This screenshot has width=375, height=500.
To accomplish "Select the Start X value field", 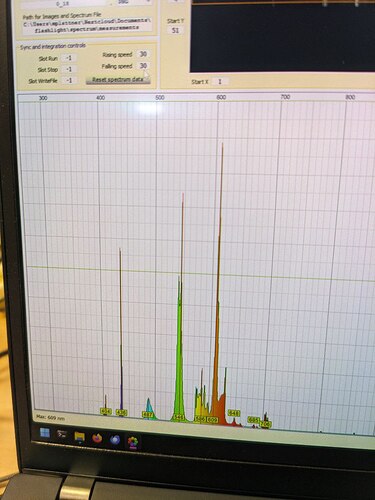I will pos(220,81).
